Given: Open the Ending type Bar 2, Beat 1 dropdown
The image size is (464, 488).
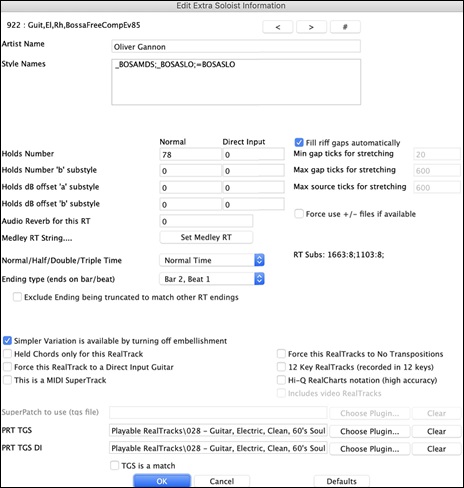Looking at the screenshot, I should coord(212,279).
